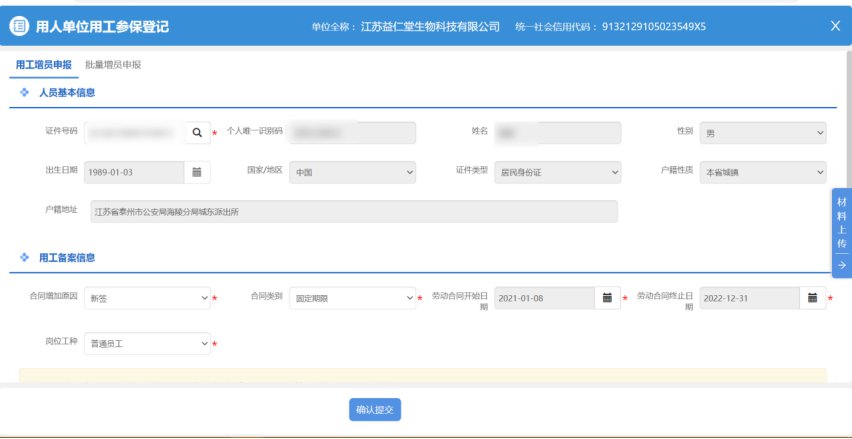Open the 国家/地区 dropdown
The width and height of the screenshot is (852, 439).
click(x=352, y=172)
